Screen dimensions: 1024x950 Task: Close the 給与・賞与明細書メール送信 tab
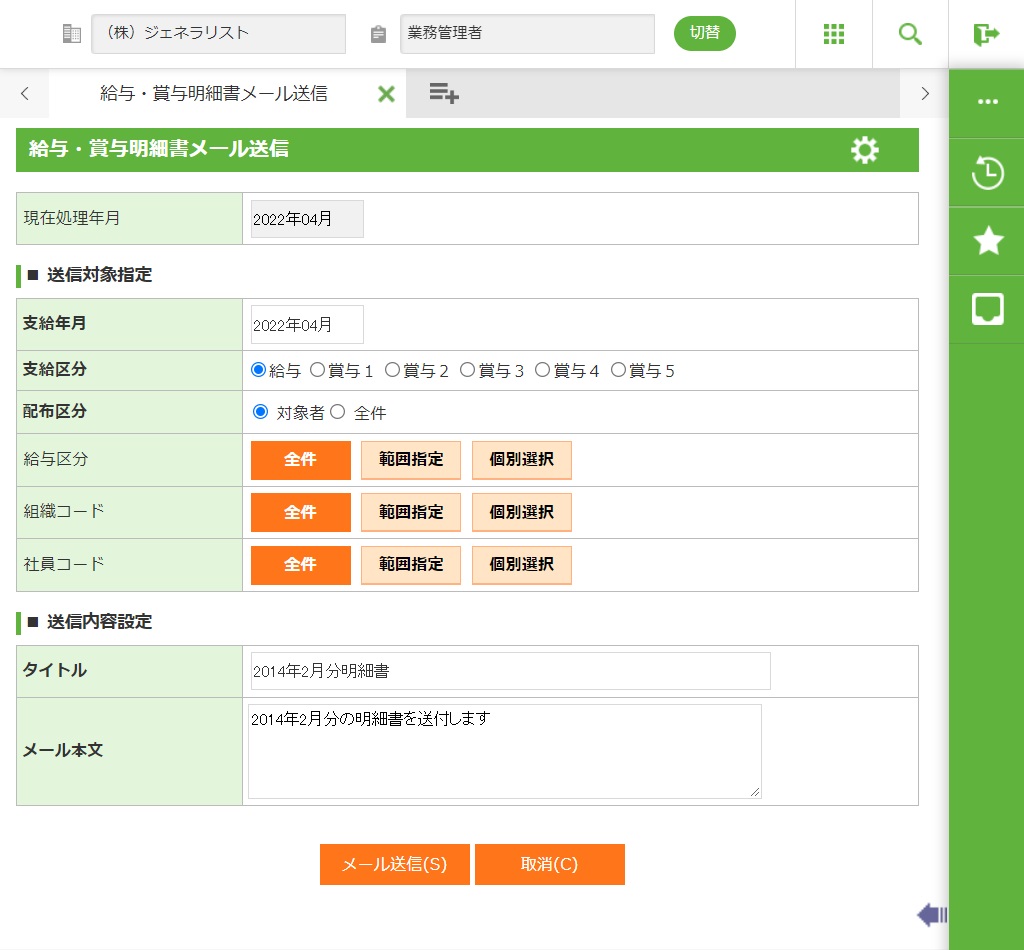[386, 94]
